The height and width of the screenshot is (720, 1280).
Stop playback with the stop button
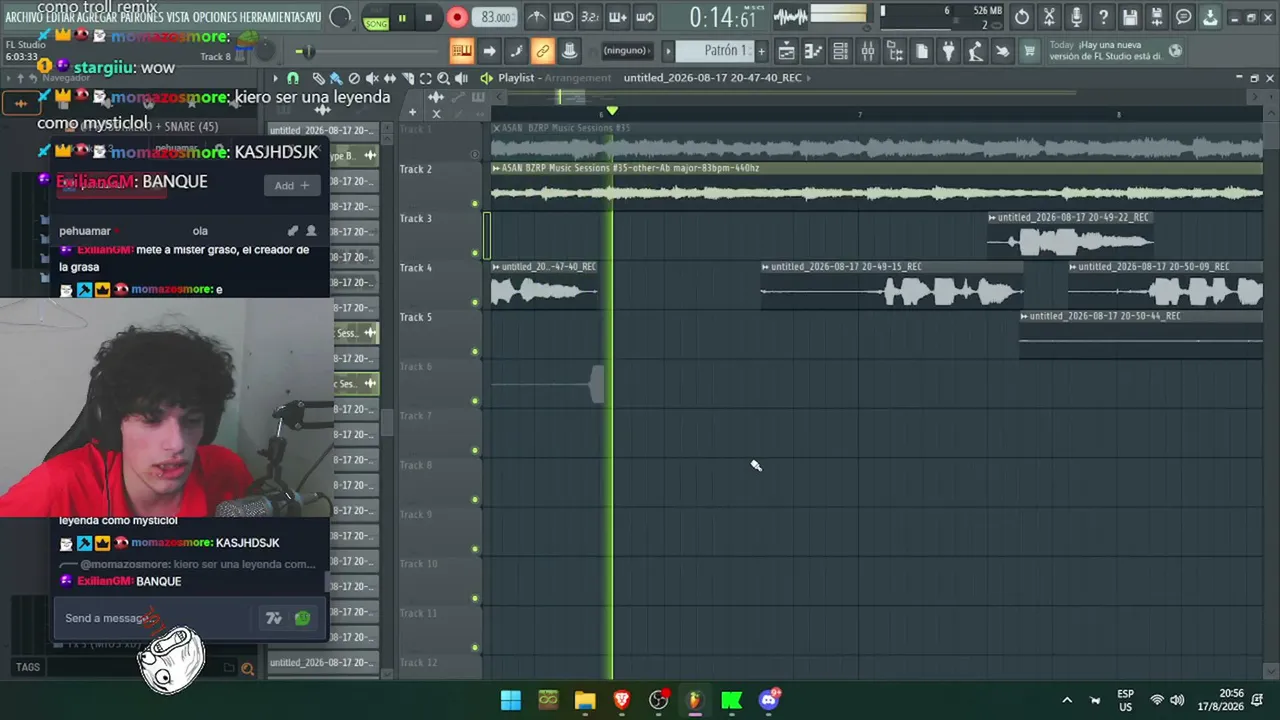[428, 17]
